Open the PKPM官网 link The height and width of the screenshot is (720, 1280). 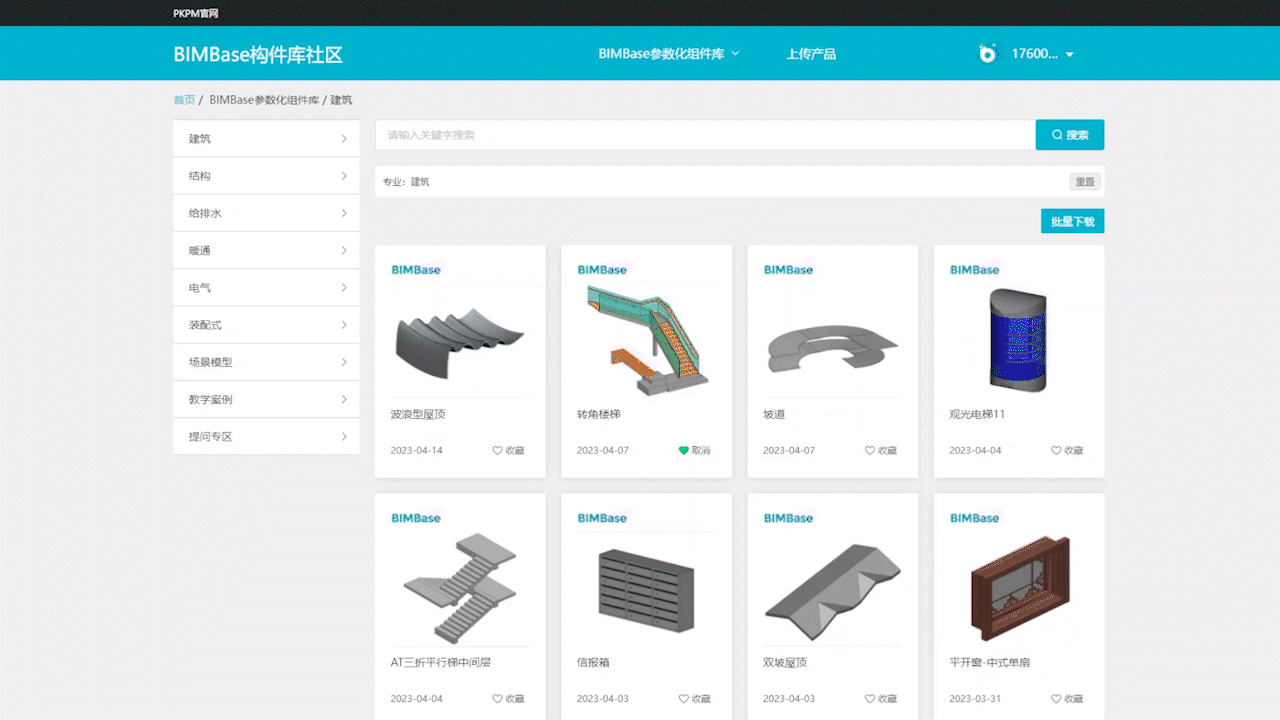click(x=196, y=14)
